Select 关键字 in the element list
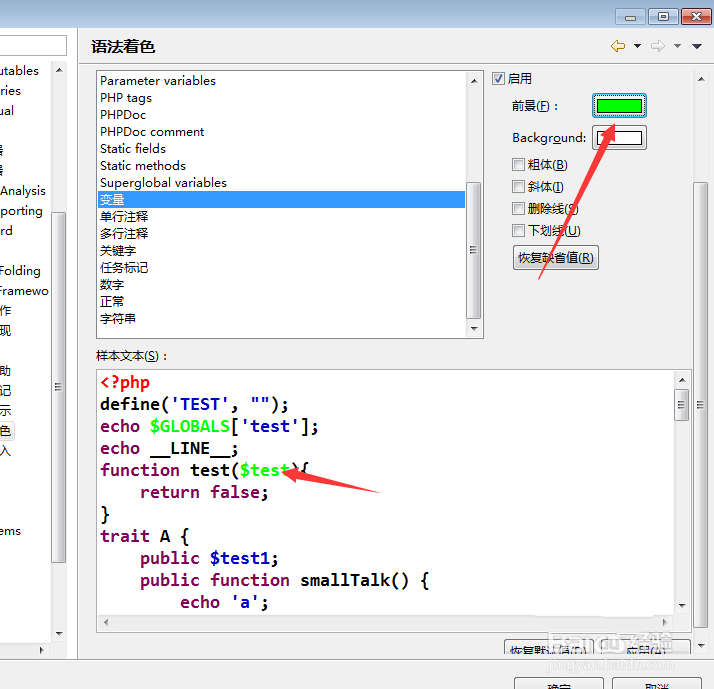Image resolution: width=714 pixels, height=689 pixels. click(281, 250)
